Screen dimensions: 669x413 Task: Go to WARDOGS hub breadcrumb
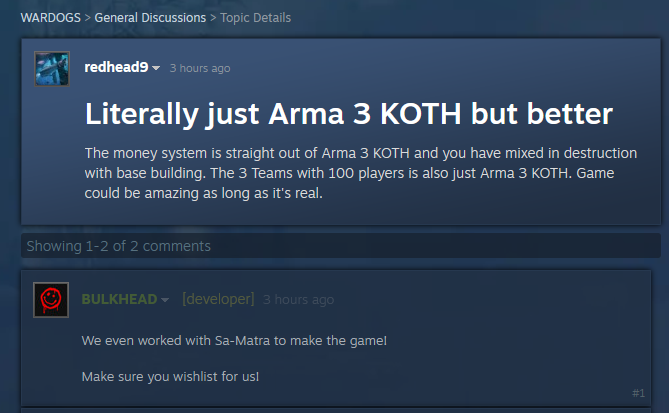tap(51, 17)
